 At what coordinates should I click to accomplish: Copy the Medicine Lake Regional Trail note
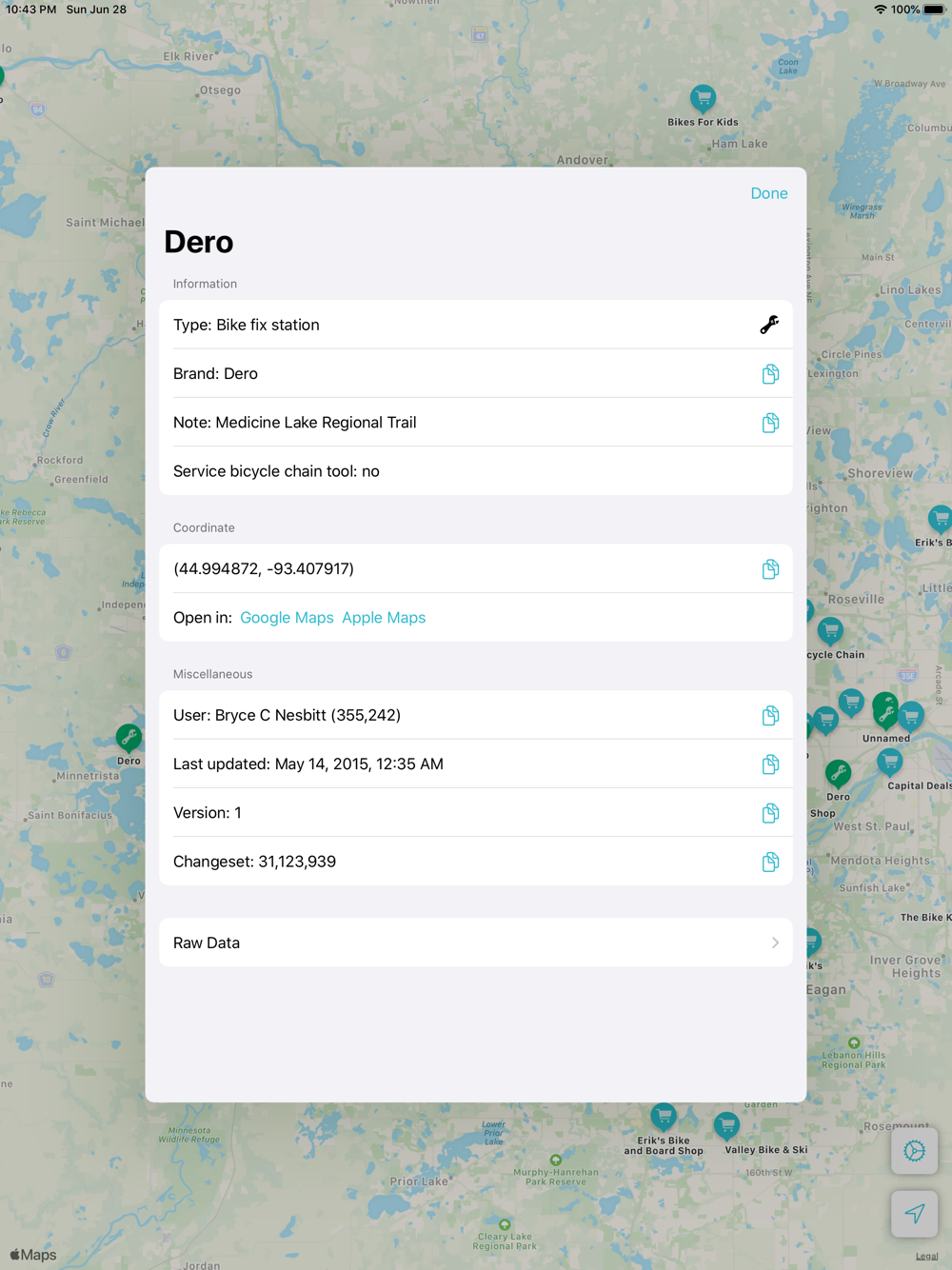pyautogui.click(x=770, y=423)
